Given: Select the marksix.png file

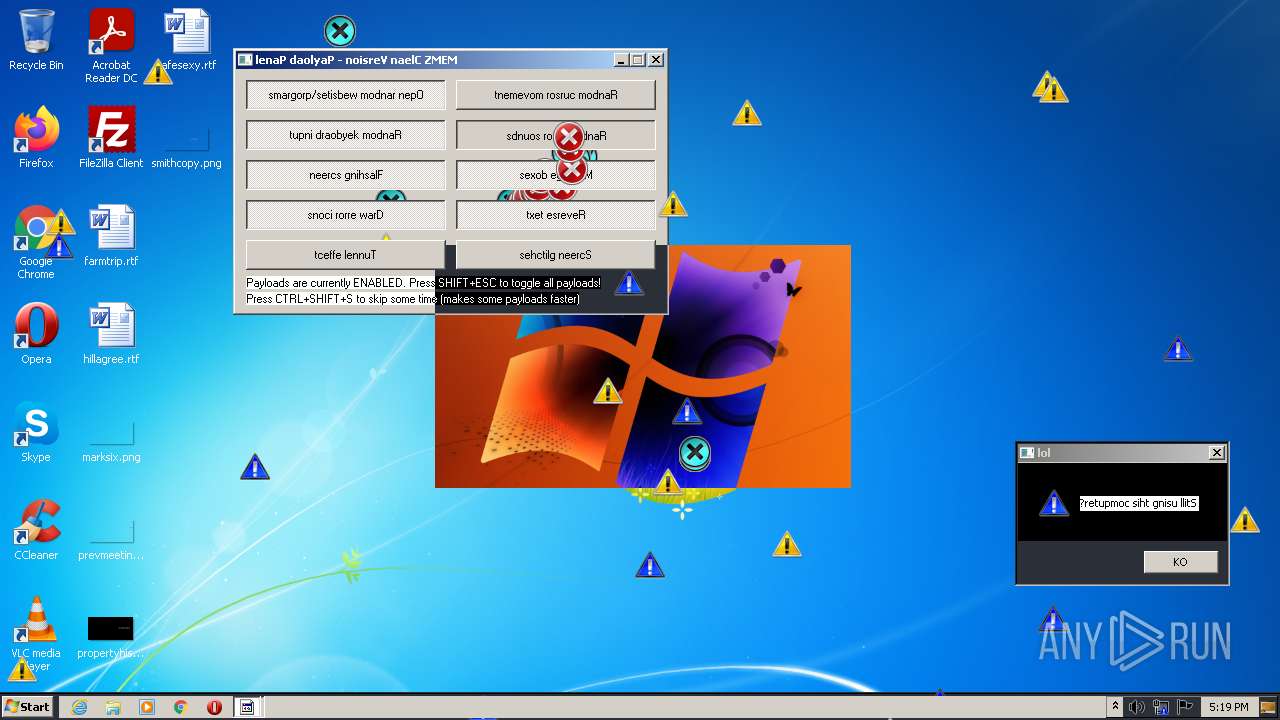Looking at the screenshot, I should 111,439.
